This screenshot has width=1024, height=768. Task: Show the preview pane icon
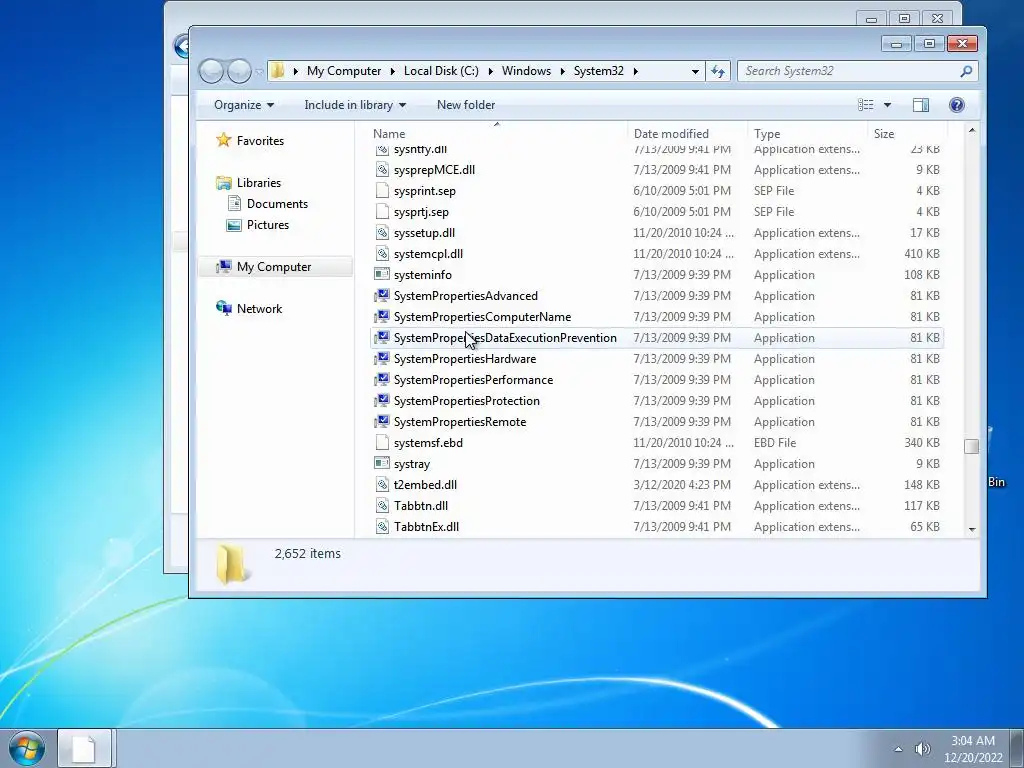921,104
